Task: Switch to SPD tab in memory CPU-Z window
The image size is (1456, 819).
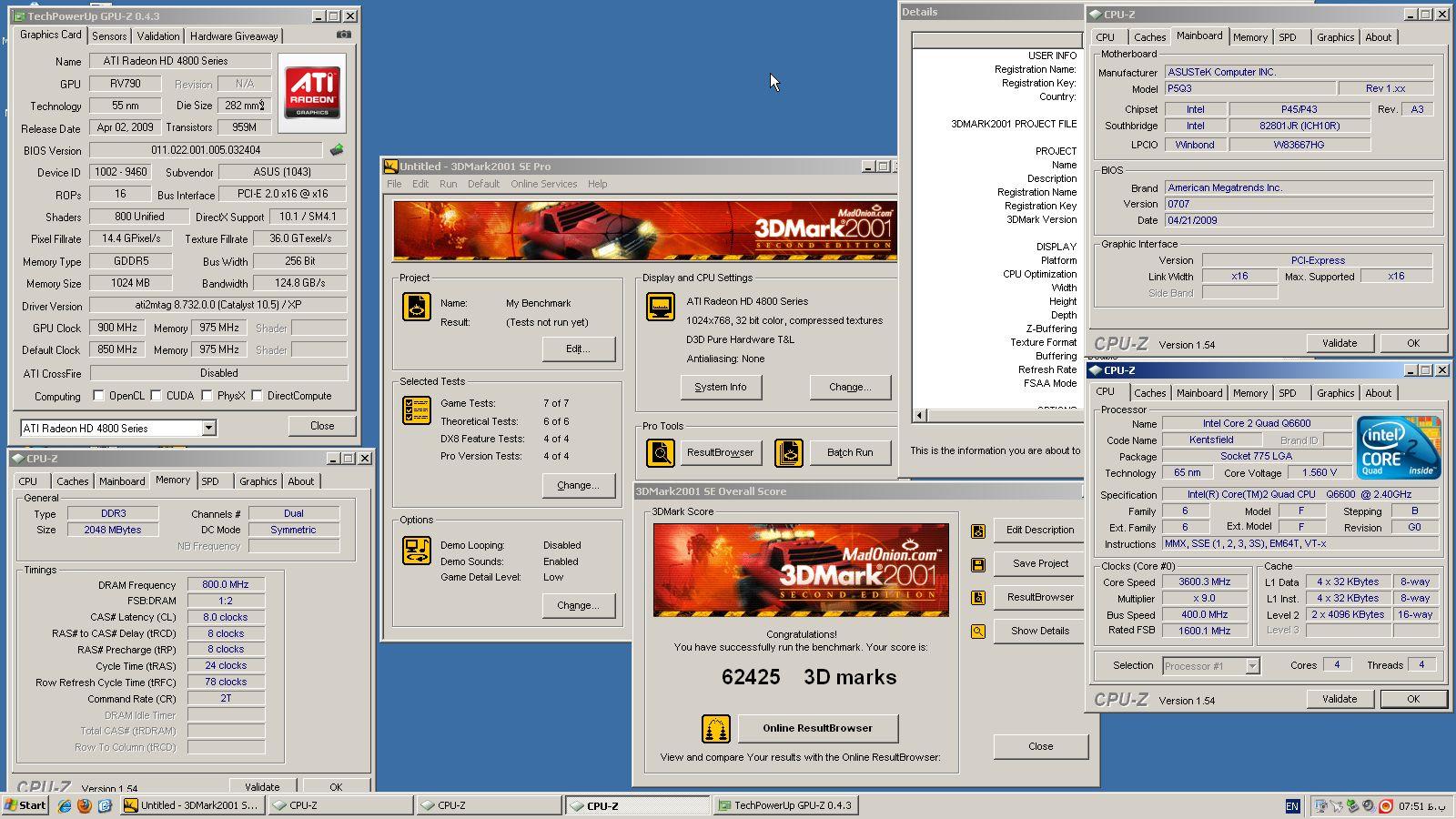Action: 210,481
